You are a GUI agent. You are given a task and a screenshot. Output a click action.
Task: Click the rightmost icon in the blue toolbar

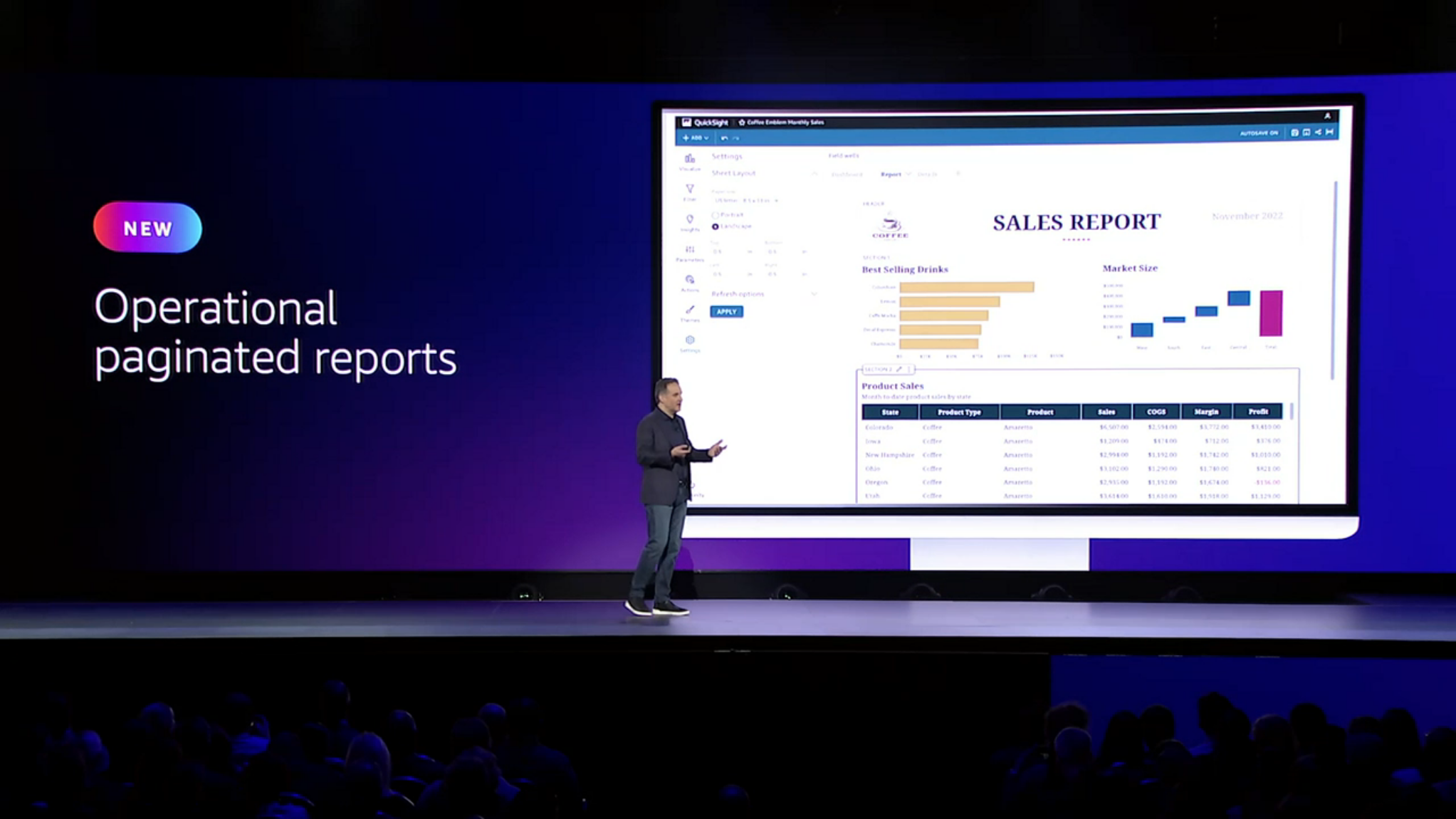tap(1329, 132)
